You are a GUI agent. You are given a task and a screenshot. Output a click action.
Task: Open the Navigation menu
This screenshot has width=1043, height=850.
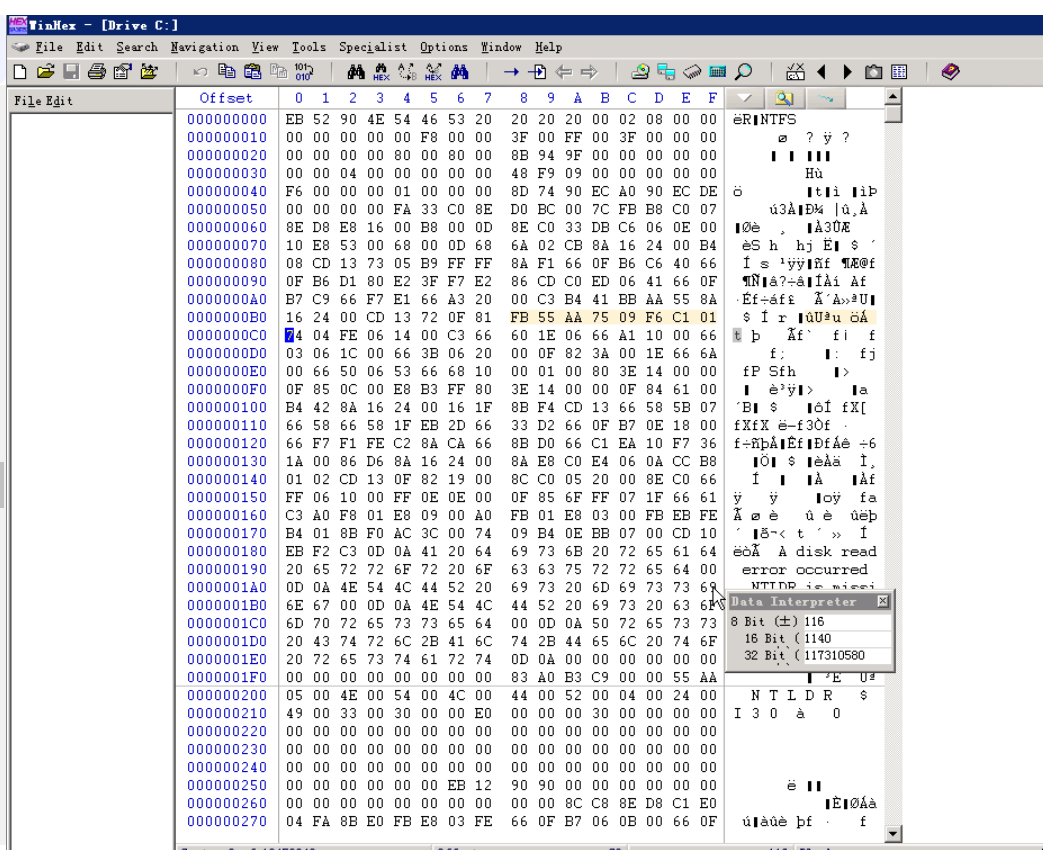(x=205, y=47)
